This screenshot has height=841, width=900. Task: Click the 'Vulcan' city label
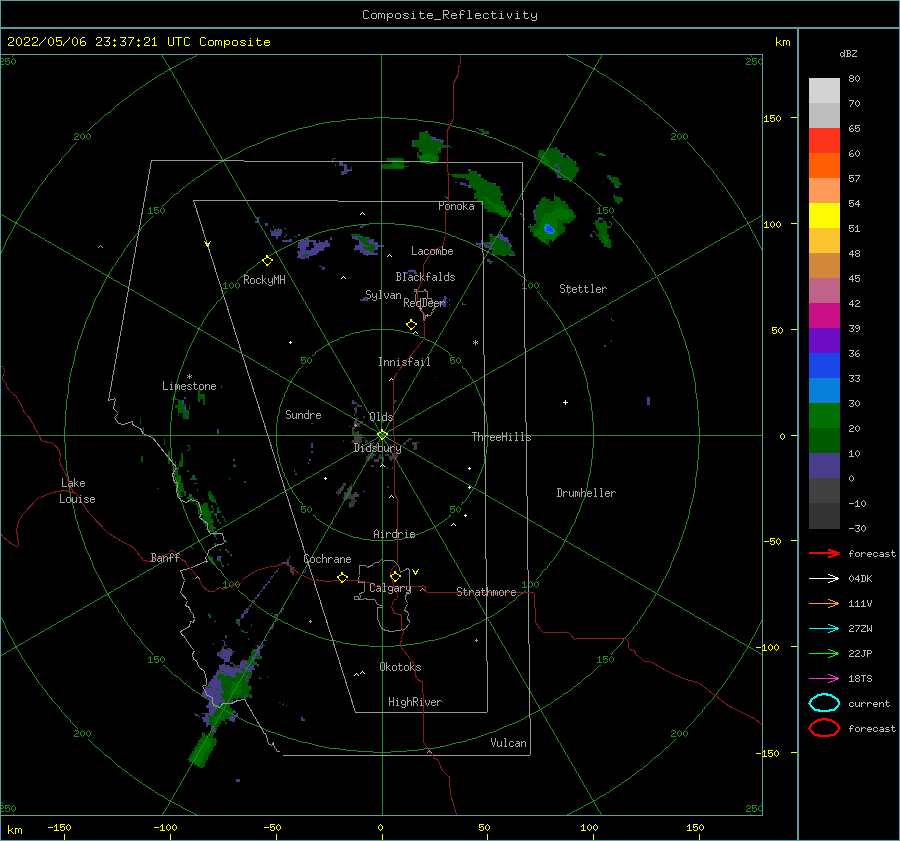[x=508, y=743]
